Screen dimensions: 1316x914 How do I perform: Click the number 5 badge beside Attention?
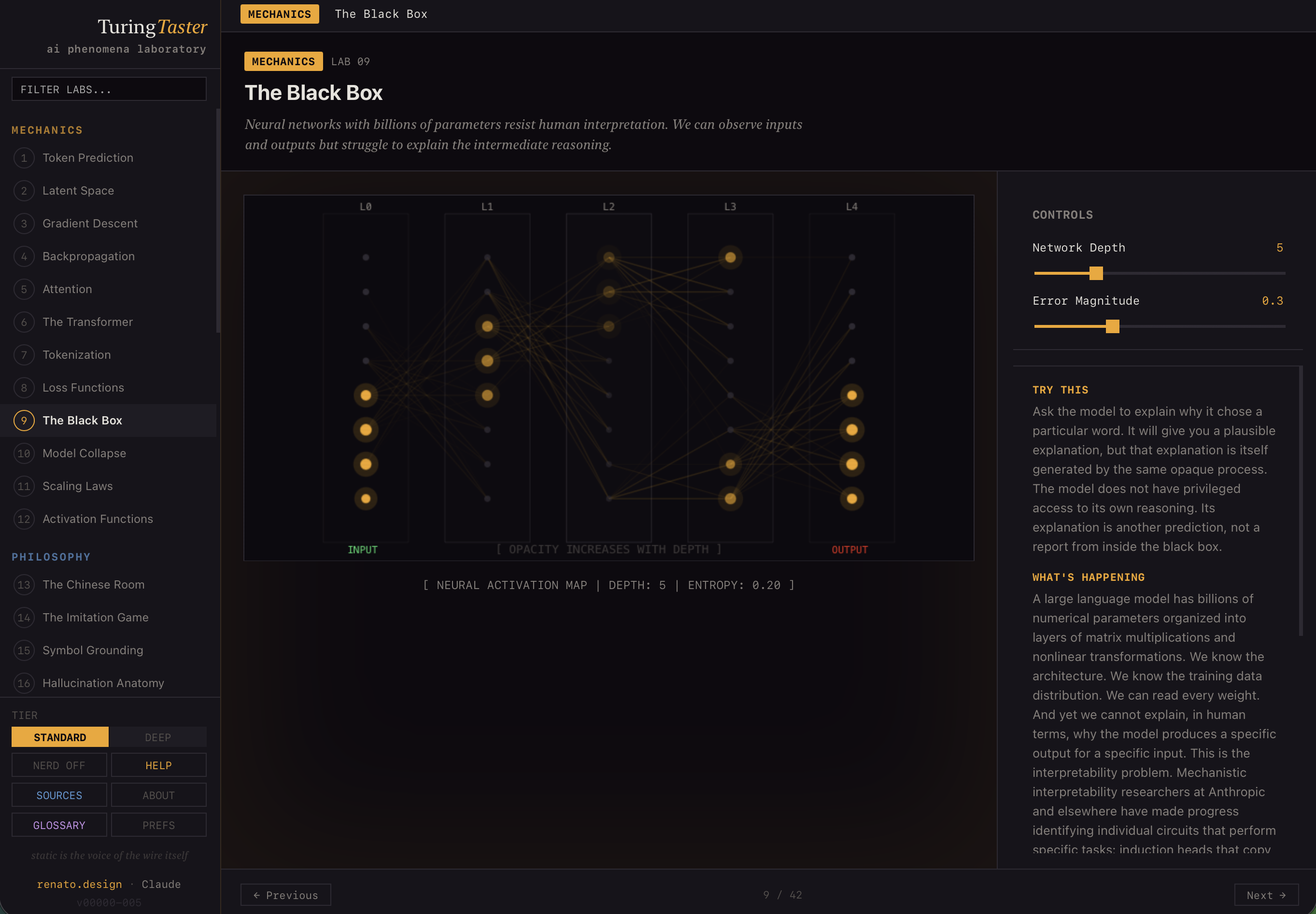[24, 289]
